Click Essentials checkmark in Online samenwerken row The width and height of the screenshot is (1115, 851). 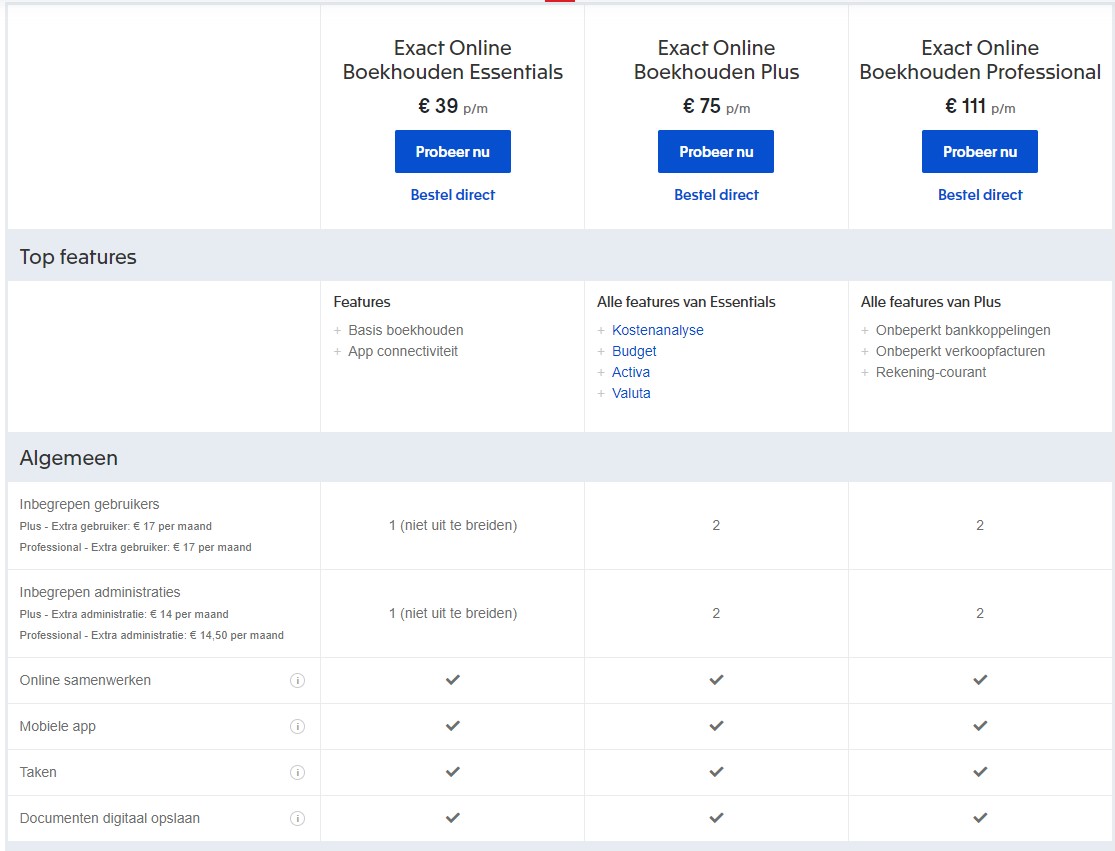tap(453, 680)
